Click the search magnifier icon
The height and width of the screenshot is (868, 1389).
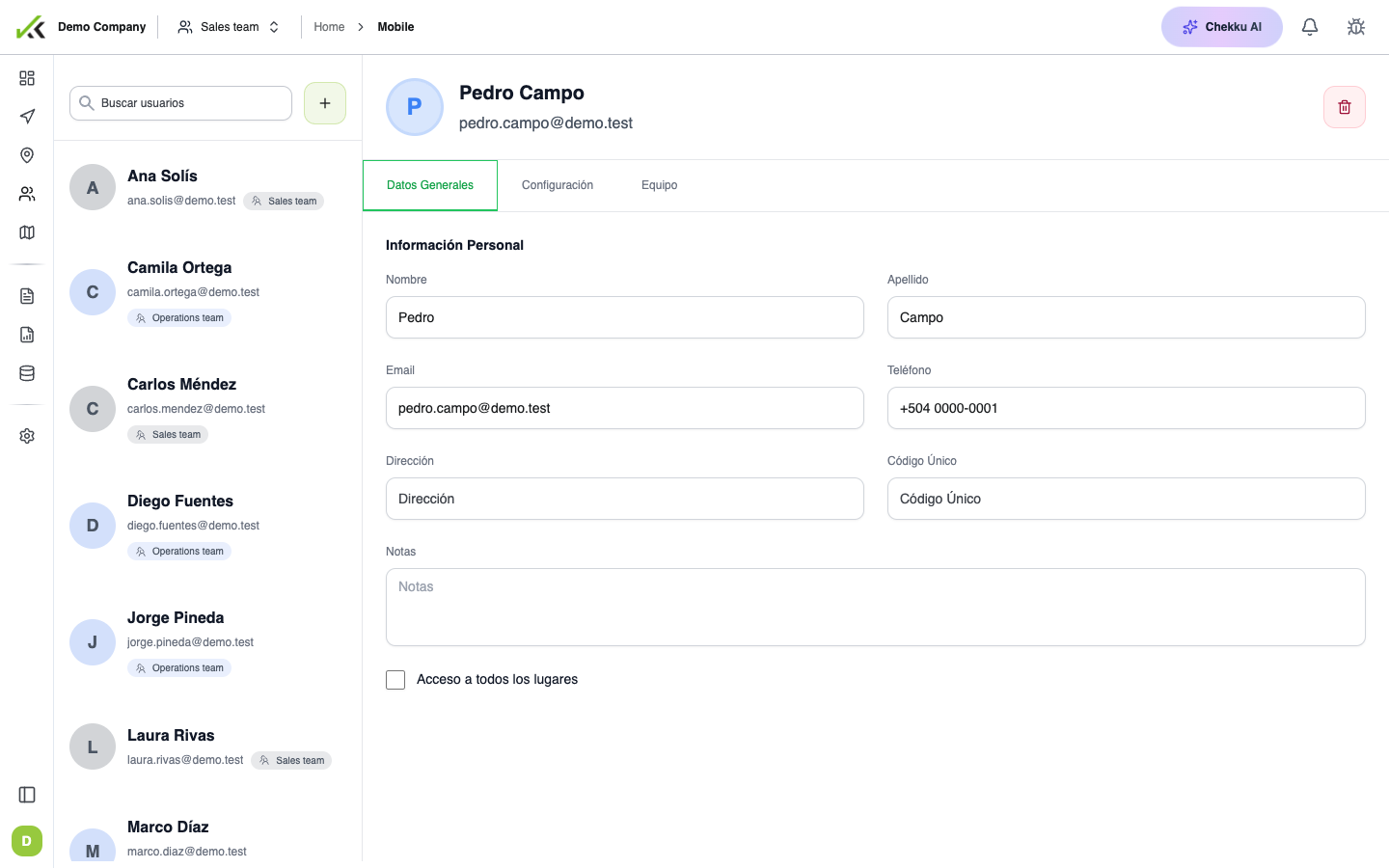(x=87, y=103)
